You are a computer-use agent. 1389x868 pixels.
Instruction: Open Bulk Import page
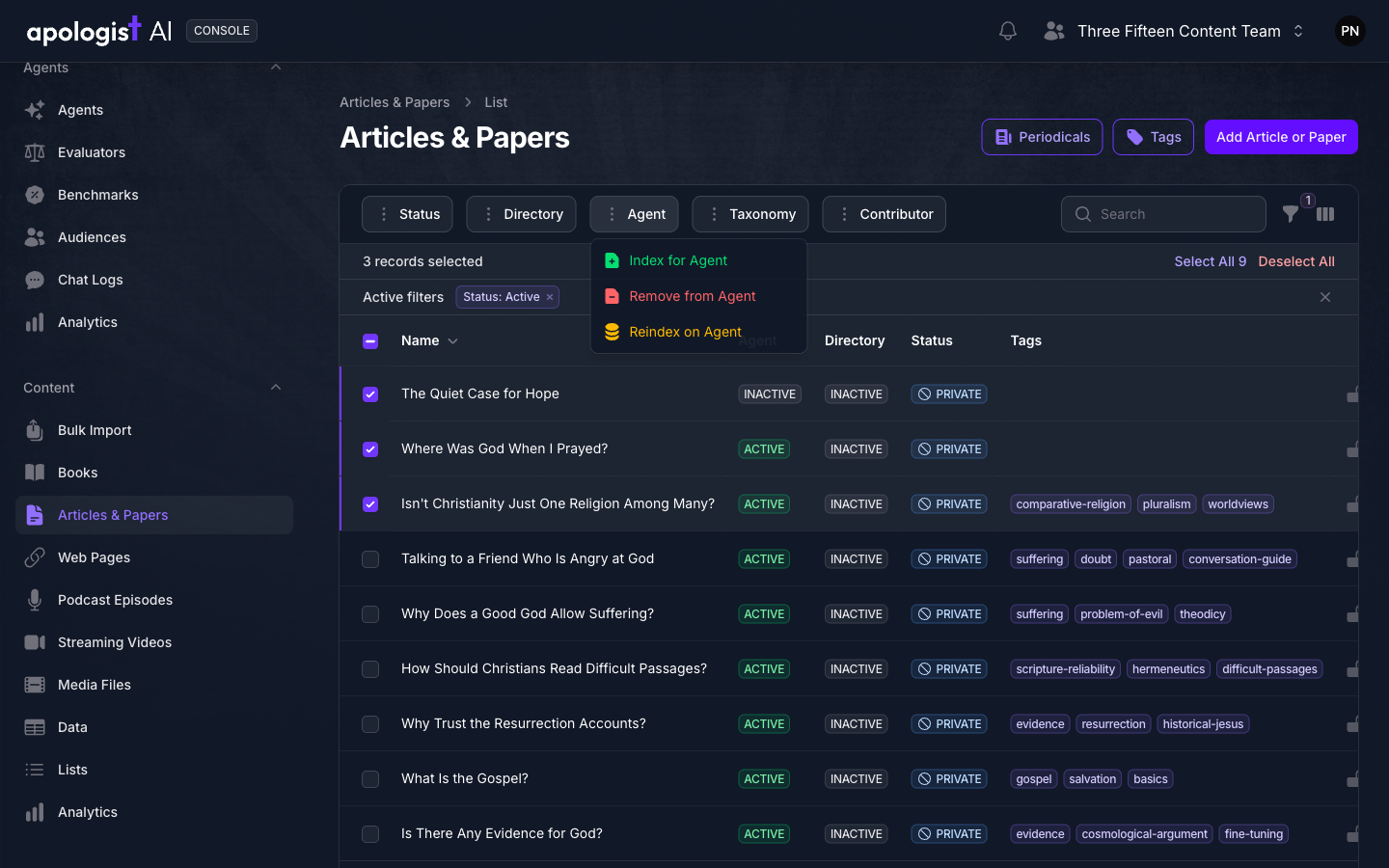click(154, 430)
